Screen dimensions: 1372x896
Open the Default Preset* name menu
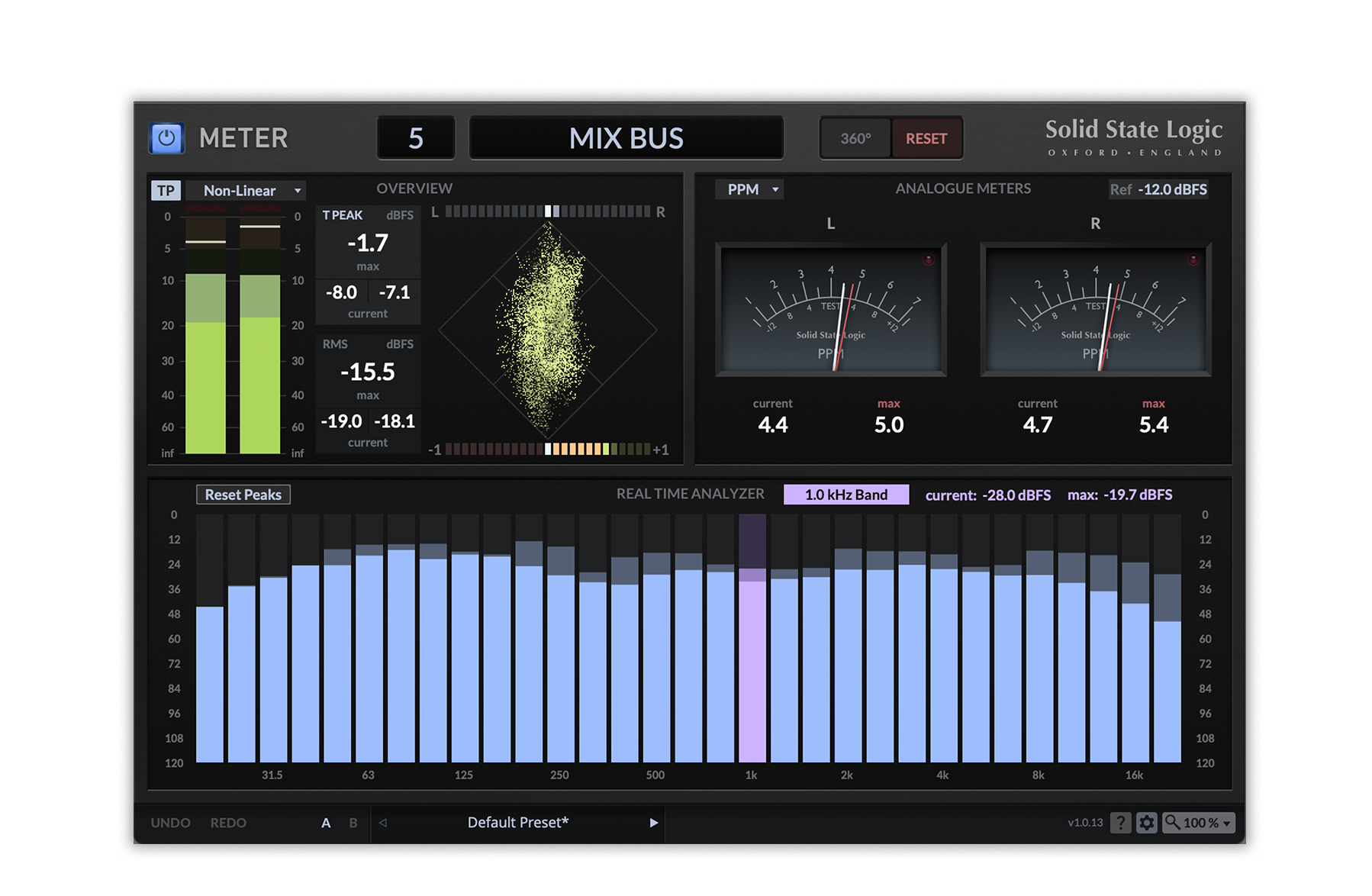tap(518, 822)
